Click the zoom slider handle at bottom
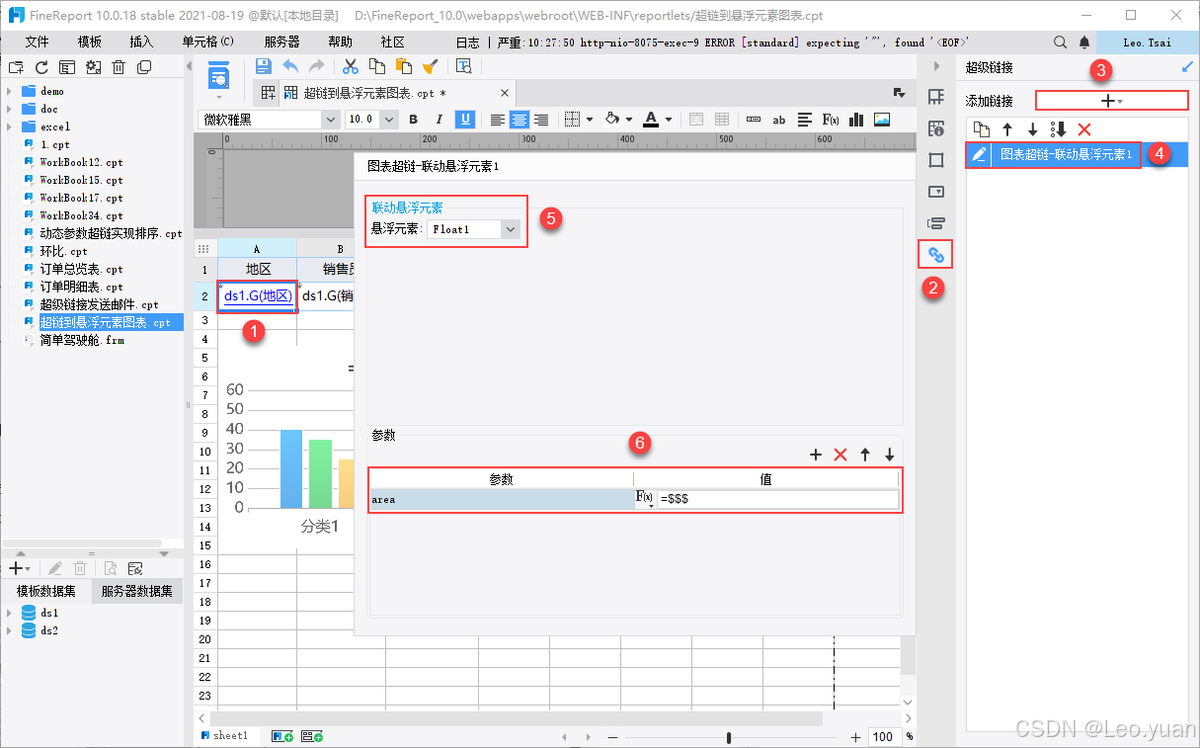This screenshot has height=748, width=1200. (728, 737)
